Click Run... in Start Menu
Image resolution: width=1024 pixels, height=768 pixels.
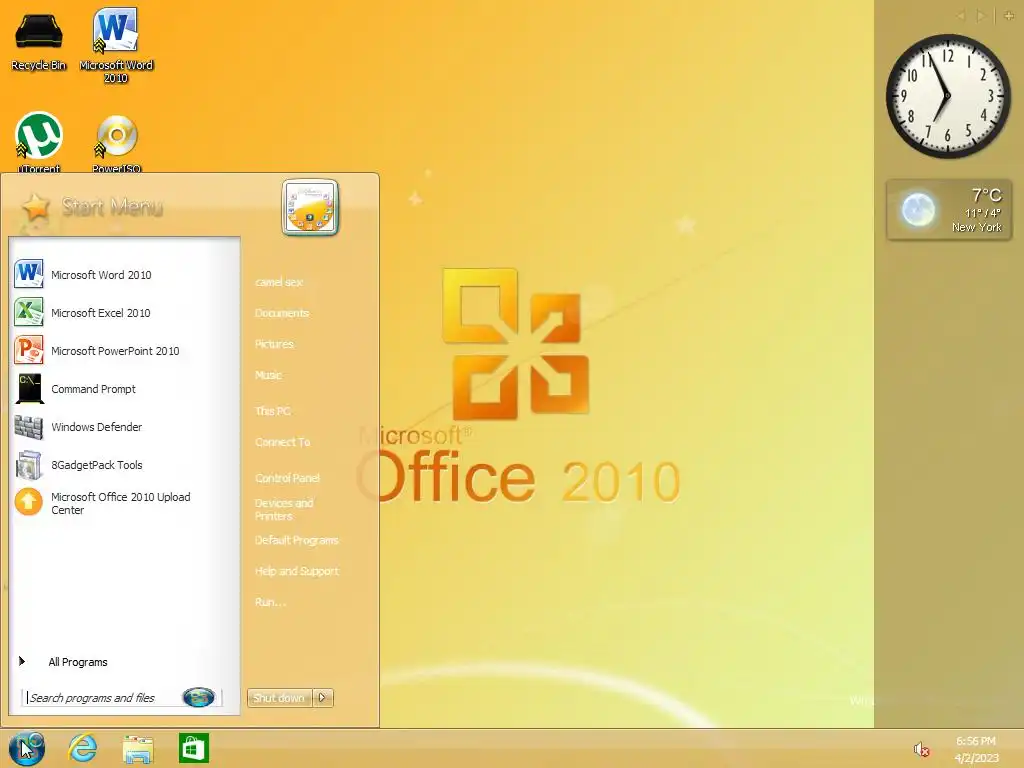pos(270,602)
